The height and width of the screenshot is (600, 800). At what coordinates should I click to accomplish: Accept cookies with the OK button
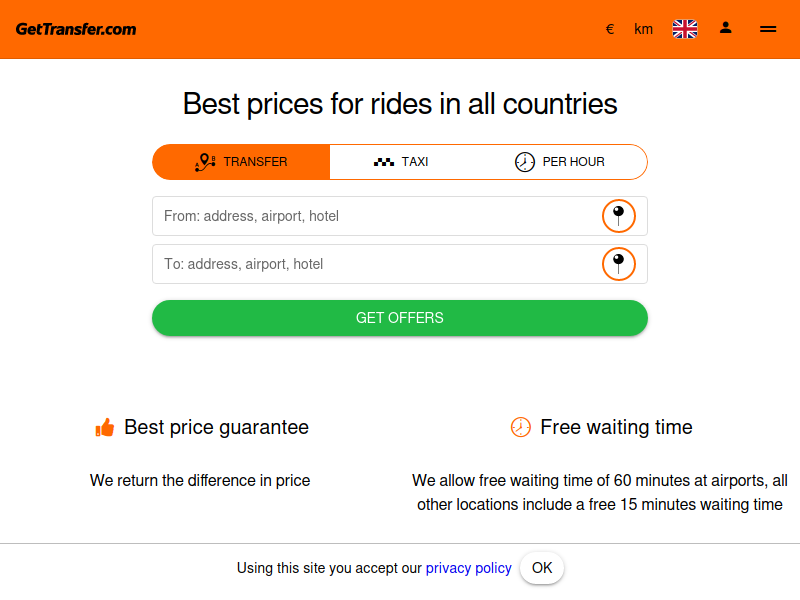pyautogui.click(x=542, y=568)
